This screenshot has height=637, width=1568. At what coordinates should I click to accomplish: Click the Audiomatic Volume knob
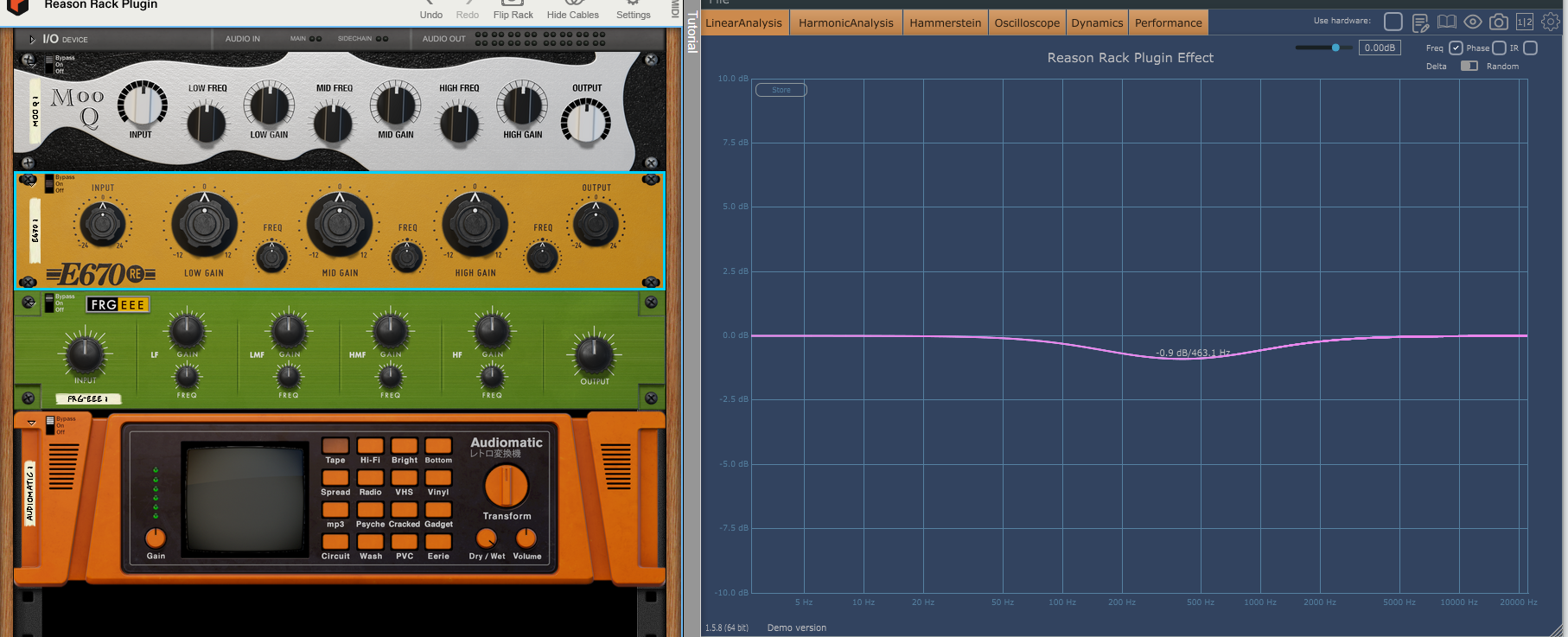[x=526, y=538]
